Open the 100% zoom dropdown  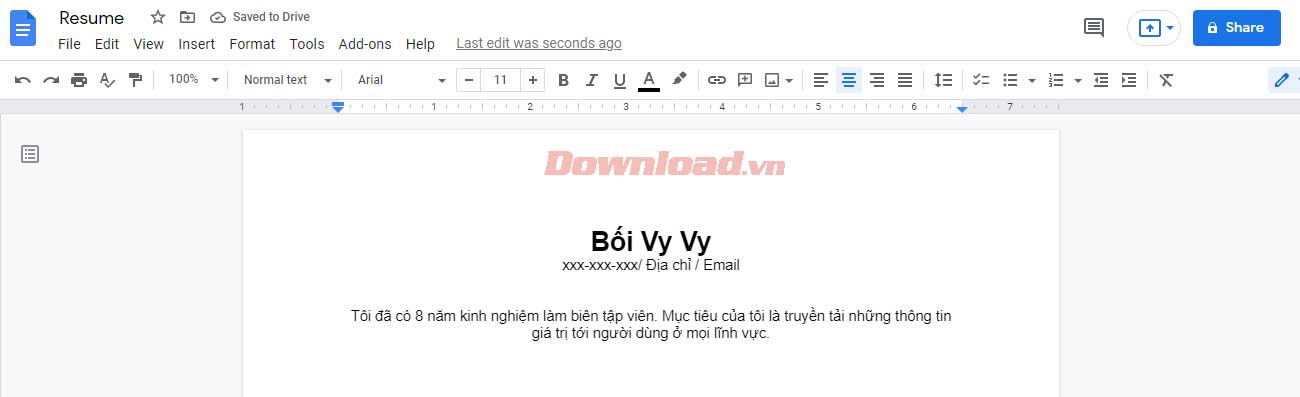[x=193, y=80]
